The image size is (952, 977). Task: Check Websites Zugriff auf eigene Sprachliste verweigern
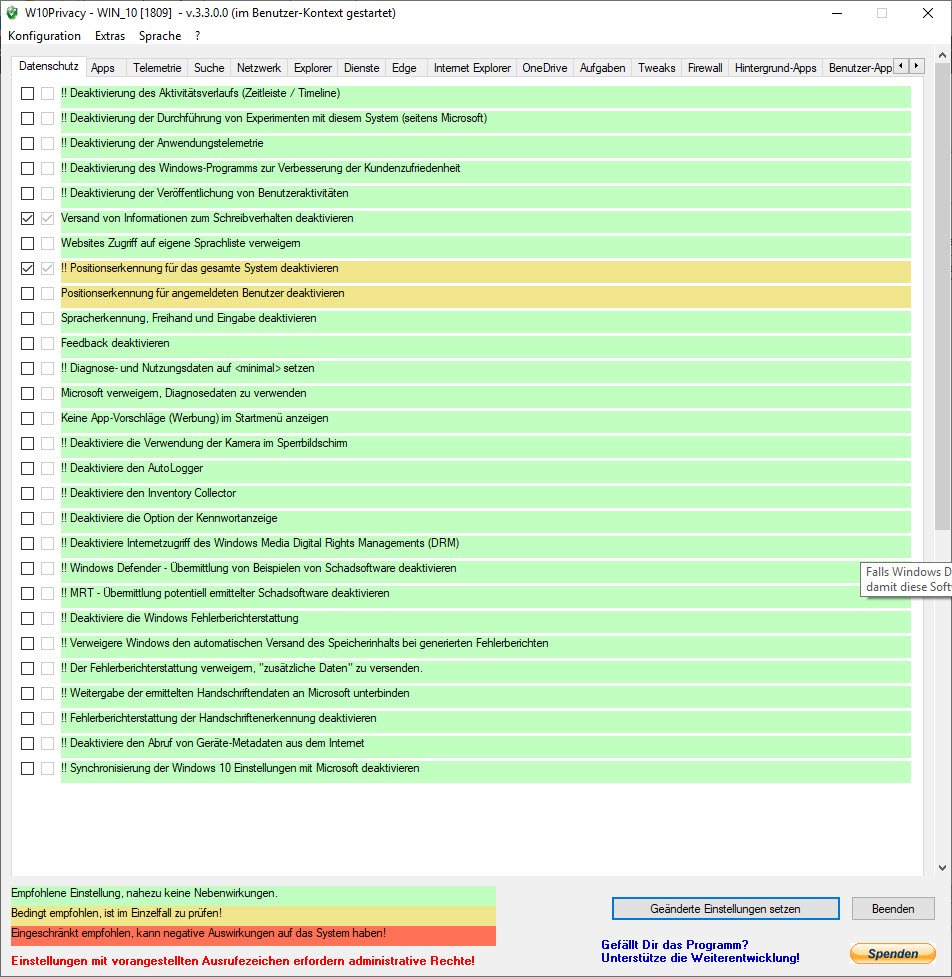pyautogui.click(x=27, y=243)
